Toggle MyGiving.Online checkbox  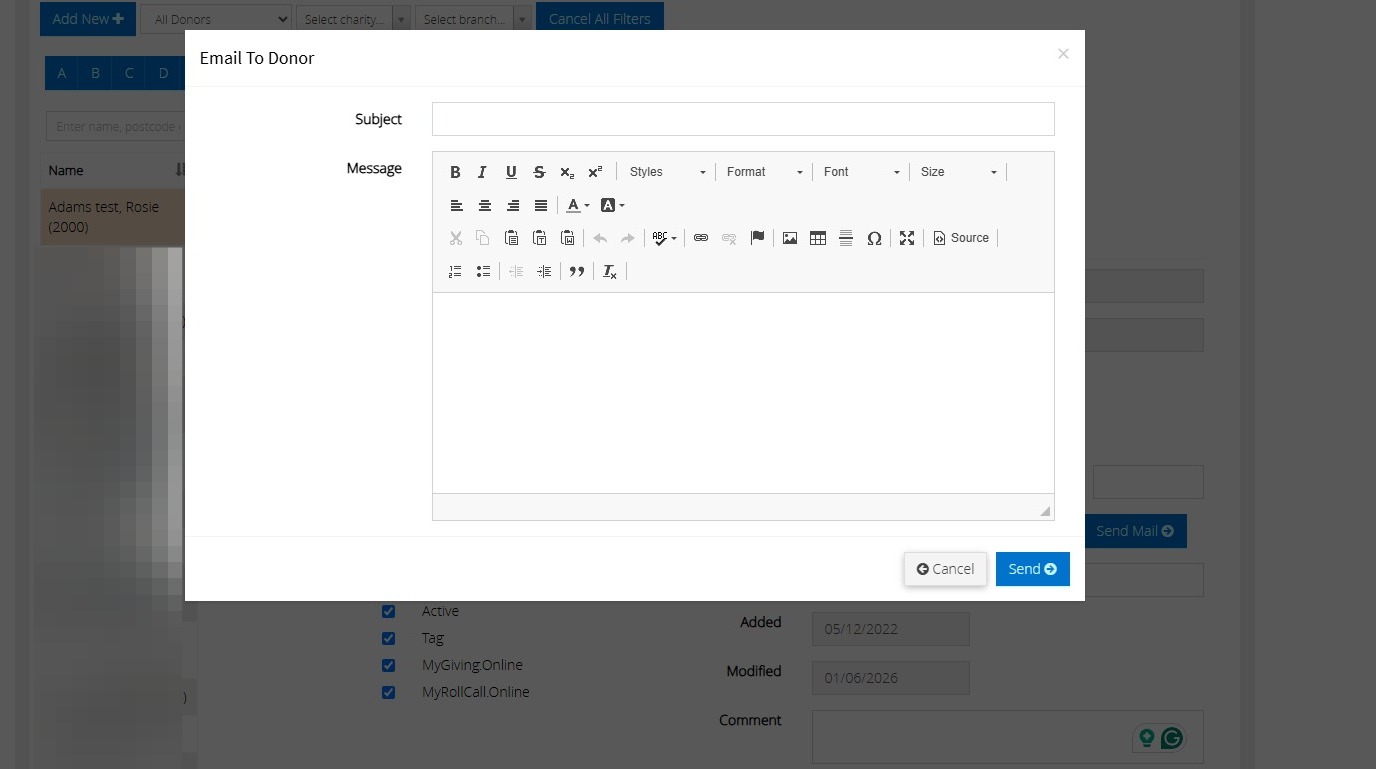pyautogui.click(x=388, y=665)
